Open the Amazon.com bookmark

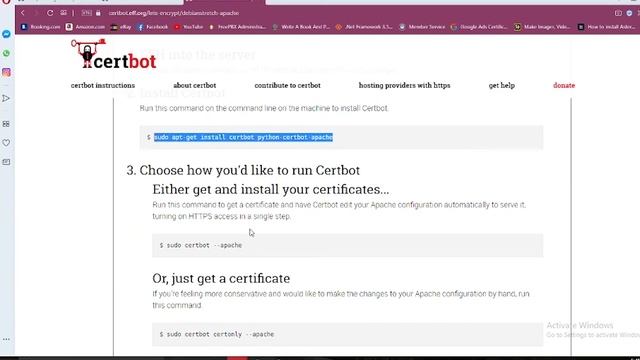85,27
